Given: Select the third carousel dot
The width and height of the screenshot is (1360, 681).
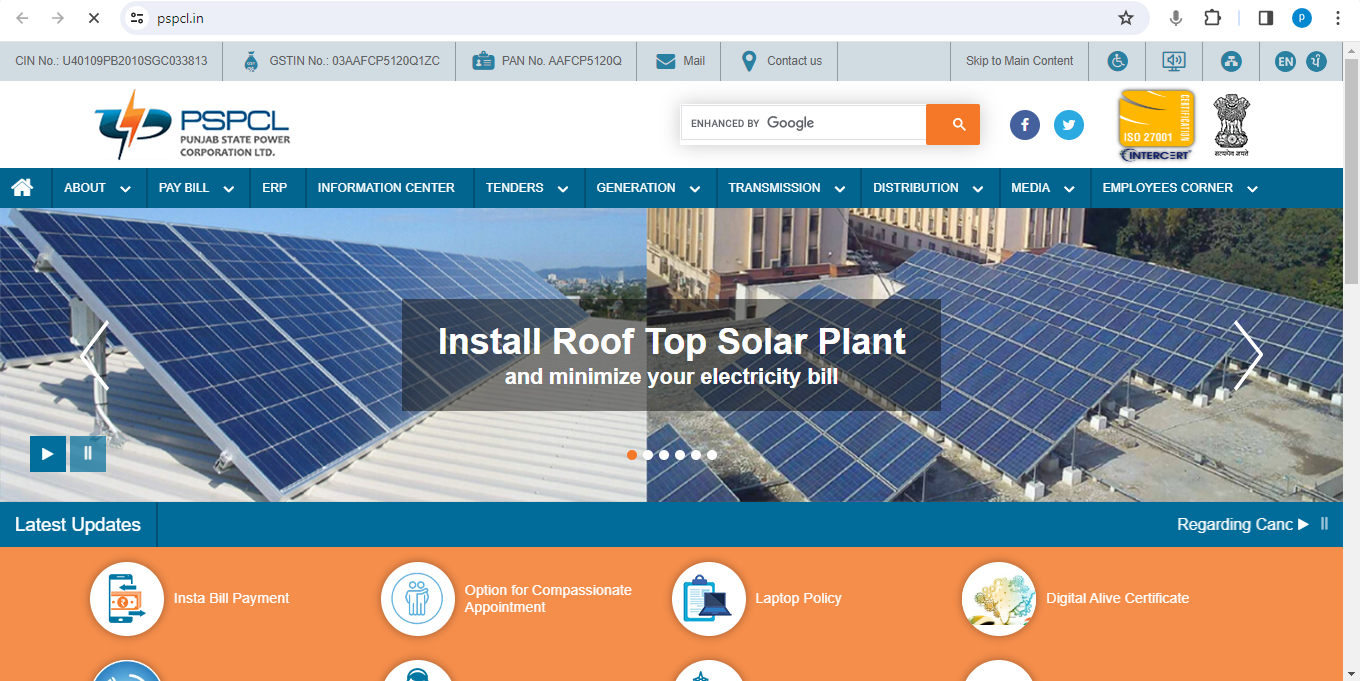Looking at the screenshot, I should 664,454.
